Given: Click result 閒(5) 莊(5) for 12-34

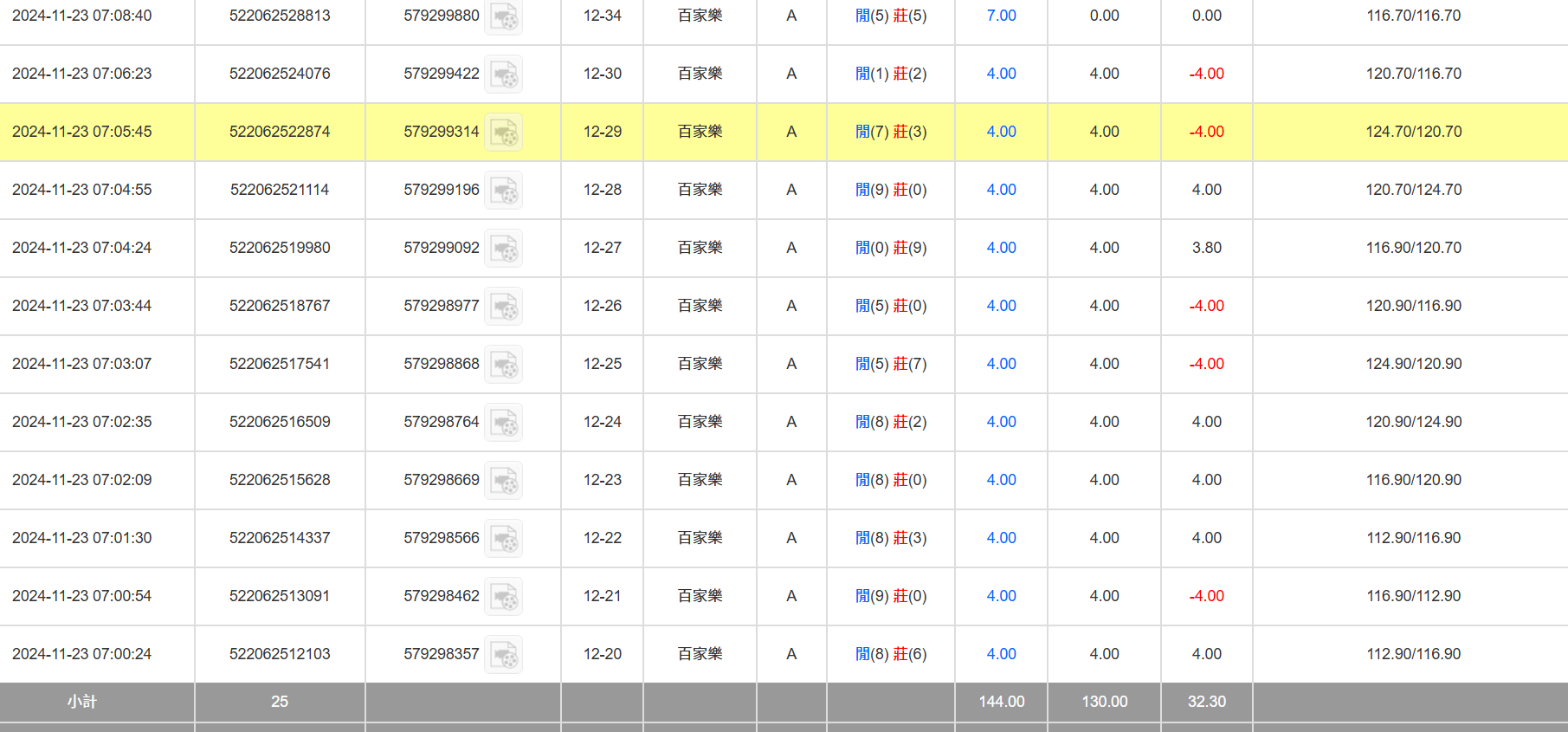Looking at the screenshot, I should pos(891,16).
